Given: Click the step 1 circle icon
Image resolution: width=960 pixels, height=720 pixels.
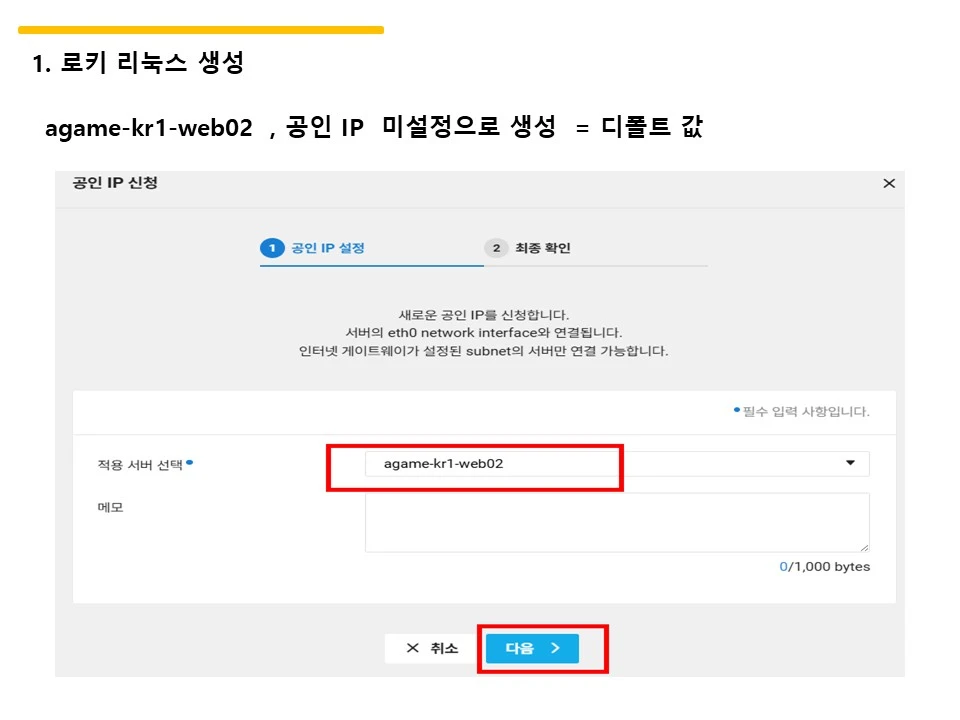Looking at the screenshot, I should coord(272,248).
